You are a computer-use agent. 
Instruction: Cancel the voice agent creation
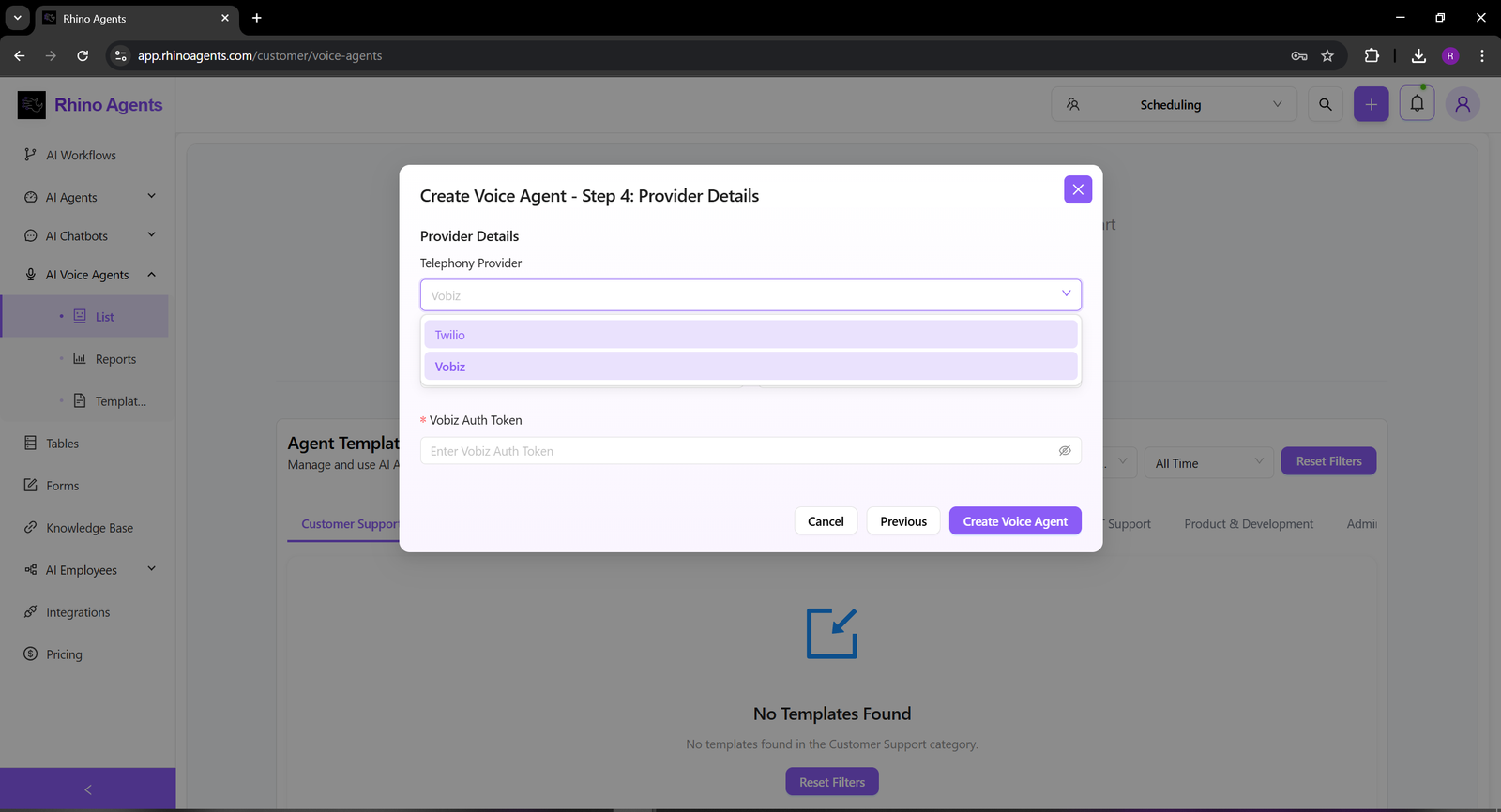click(826, 521)
